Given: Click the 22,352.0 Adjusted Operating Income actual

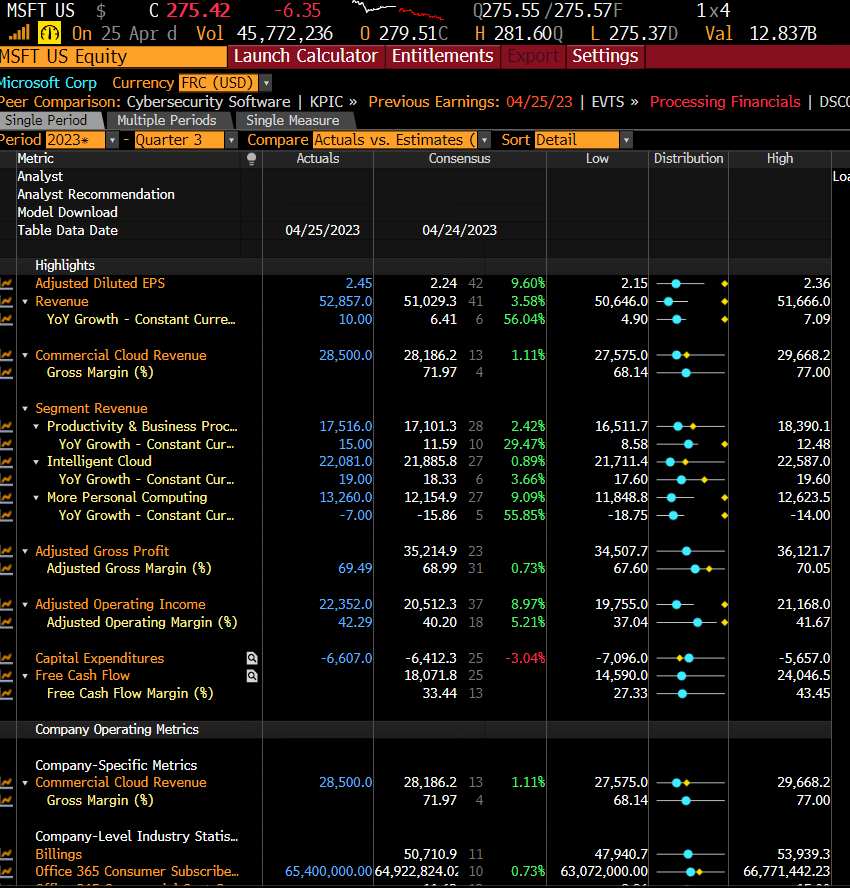Looking at the screenshot, I should [x=345, y=604].
